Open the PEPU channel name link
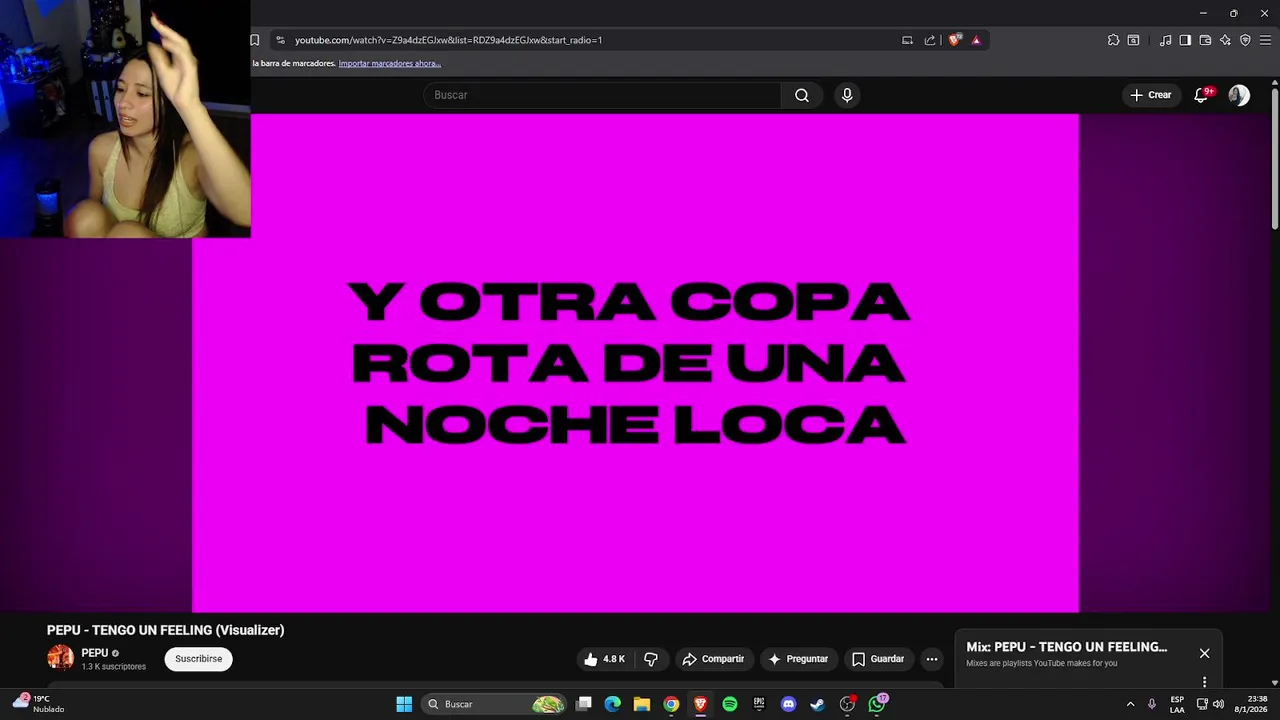1280x720 pixels. point(95,653)
